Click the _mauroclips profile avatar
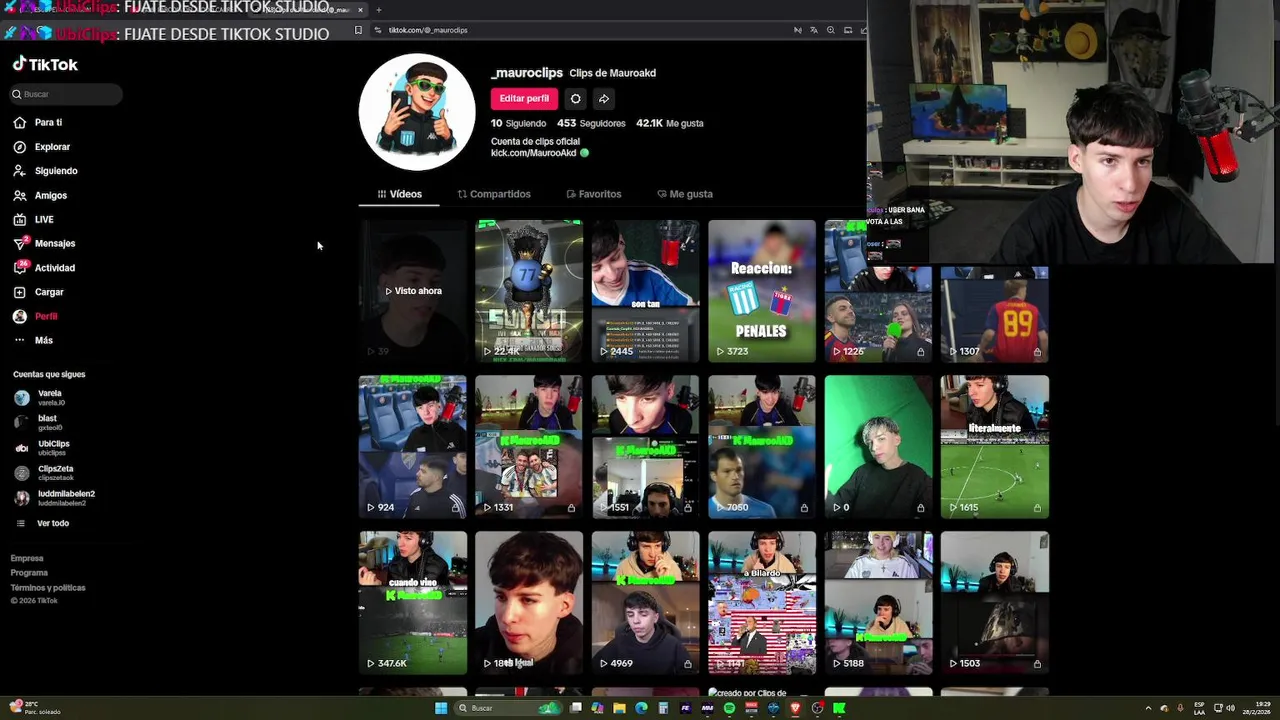The image size is (1280, 720). point(417,112)
